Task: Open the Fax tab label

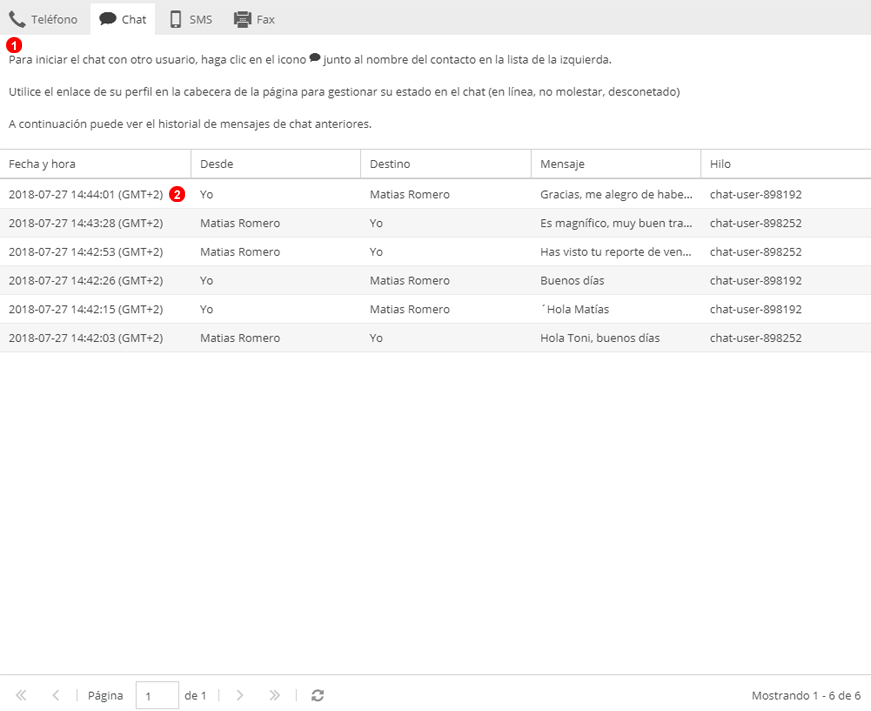Action: tap(265, 19)
